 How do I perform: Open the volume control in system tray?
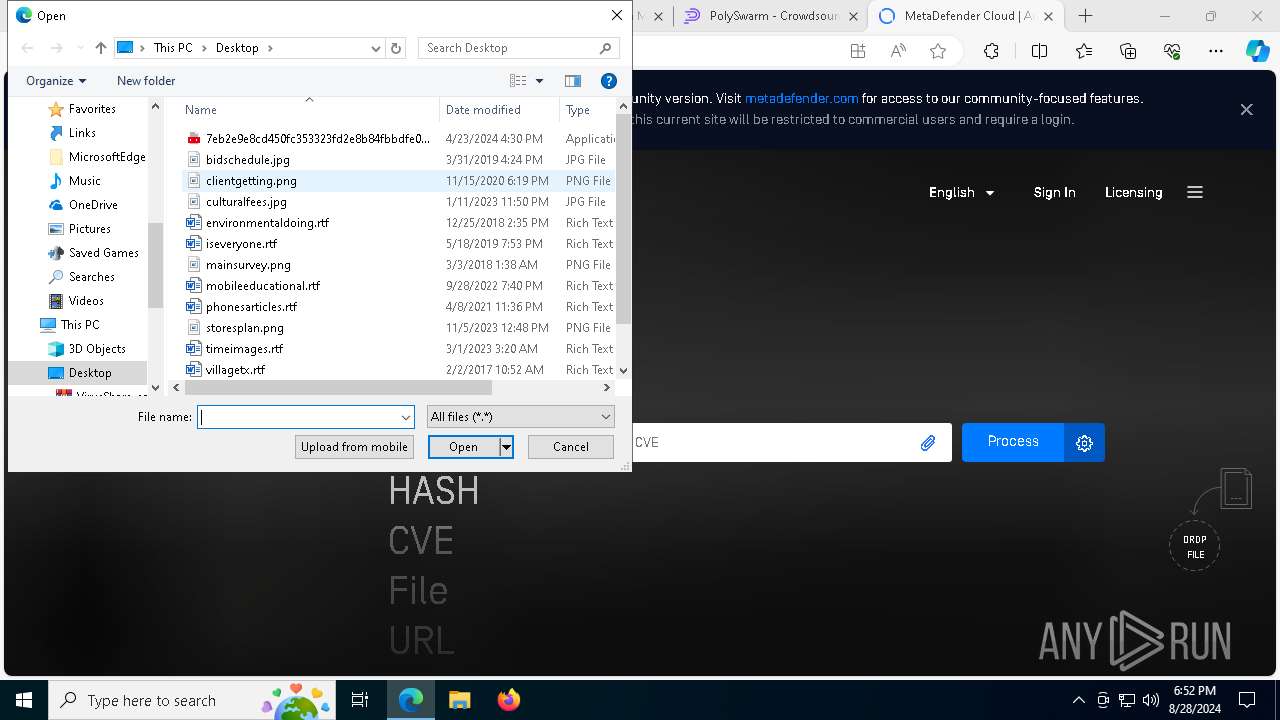pos(1151,700)
